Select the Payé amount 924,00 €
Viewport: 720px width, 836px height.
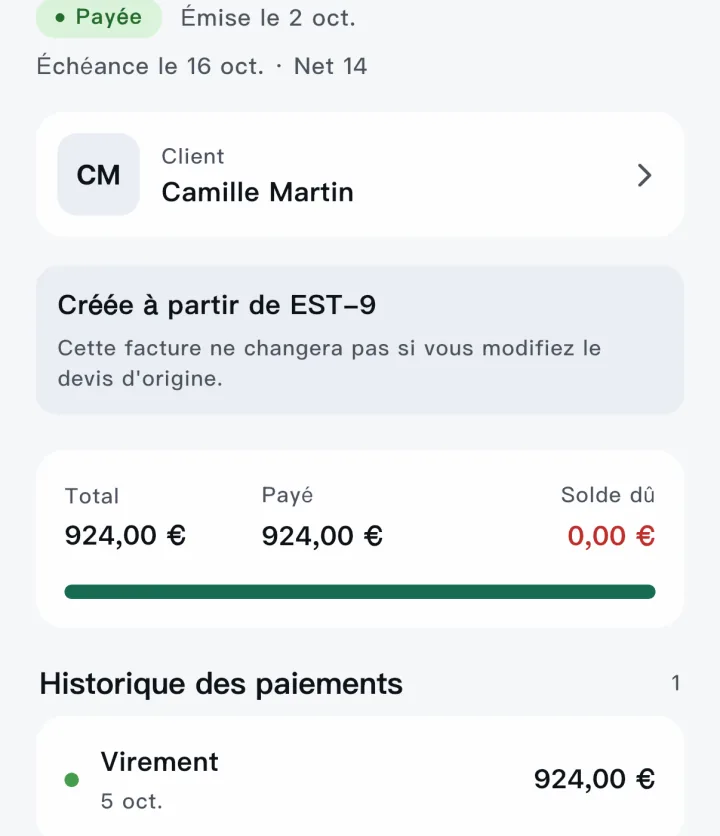coord(322,536)
